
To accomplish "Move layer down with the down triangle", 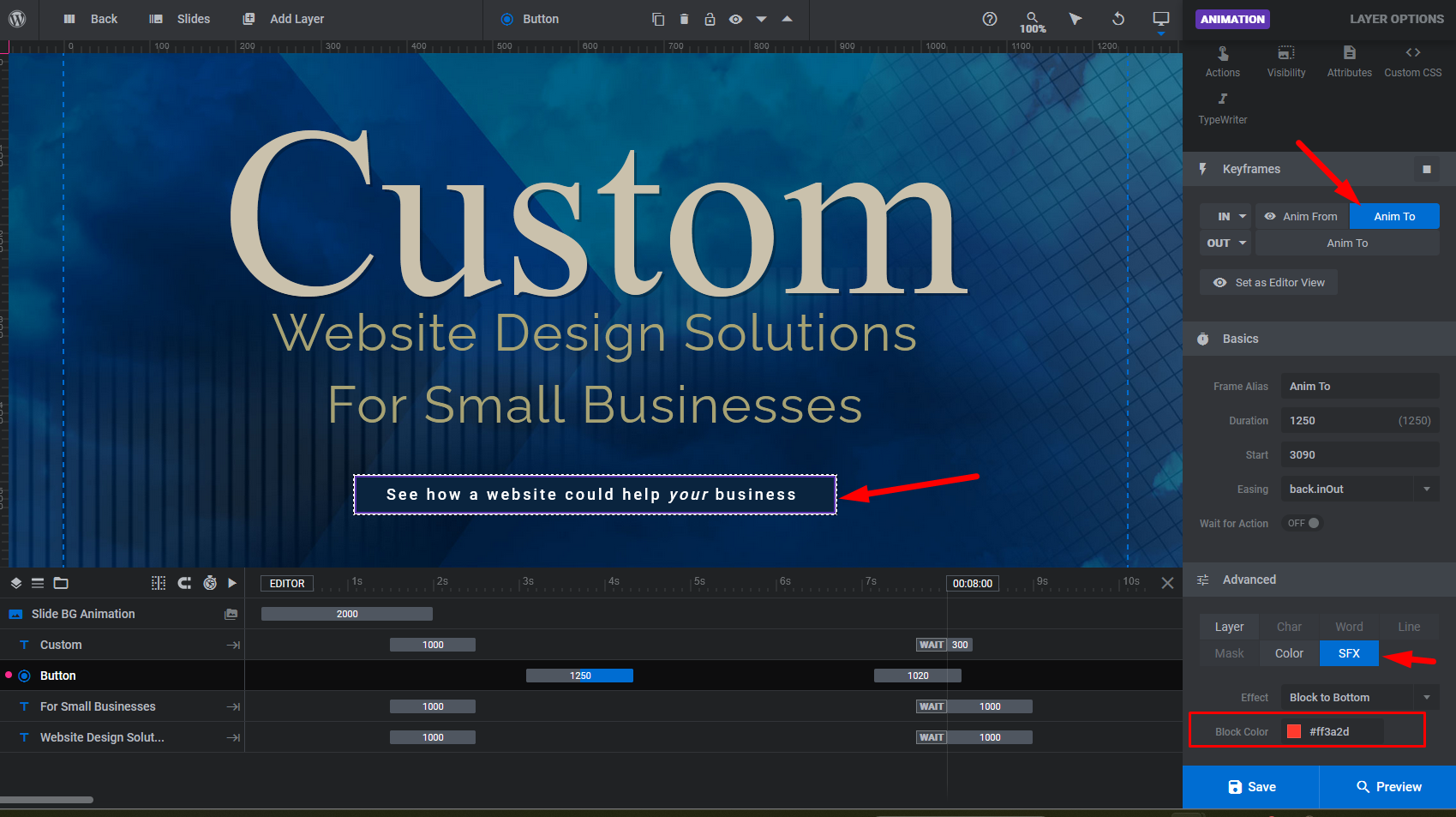I will 761,19.
